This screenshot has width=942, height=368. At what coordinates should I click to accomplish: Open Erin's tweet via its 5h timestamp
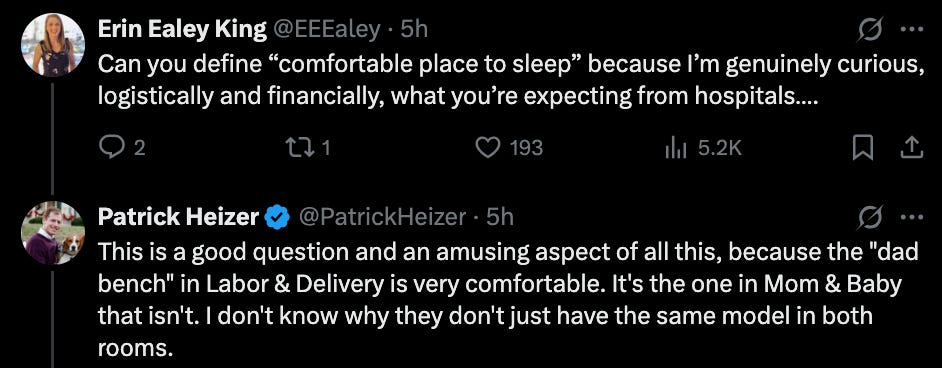tap(413, 29)
